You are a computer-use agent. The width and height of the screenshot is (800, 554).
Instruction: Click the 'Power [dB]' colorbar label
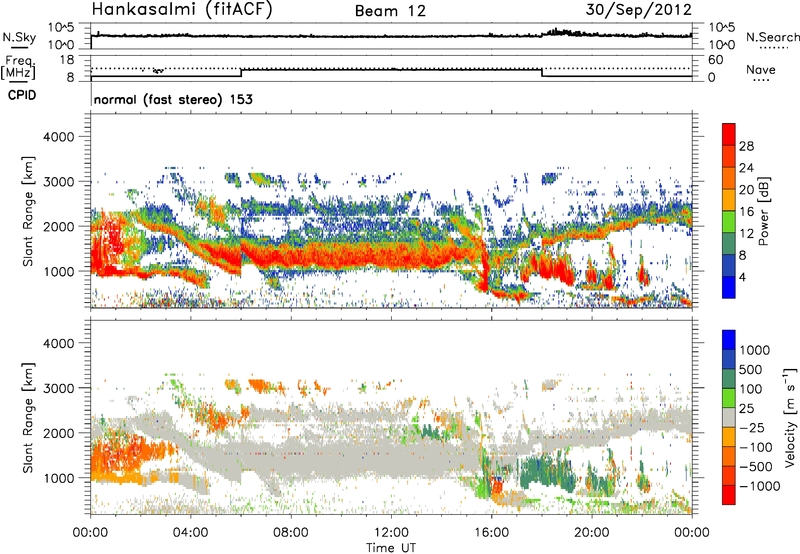click(x=763, y=211)
